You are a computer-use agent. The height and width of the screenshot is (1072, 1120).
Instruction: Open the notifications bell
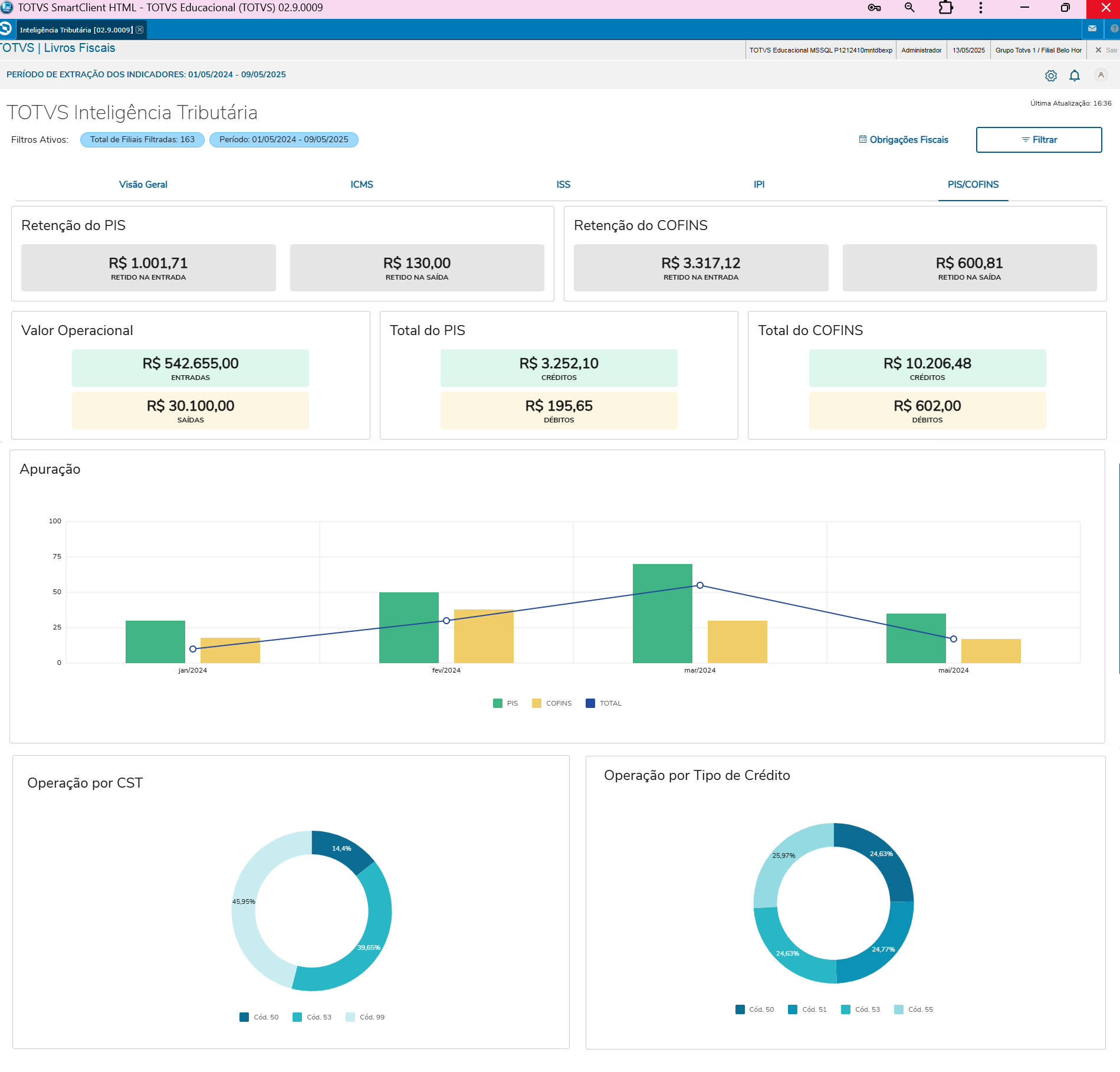tap(1075, 76)
